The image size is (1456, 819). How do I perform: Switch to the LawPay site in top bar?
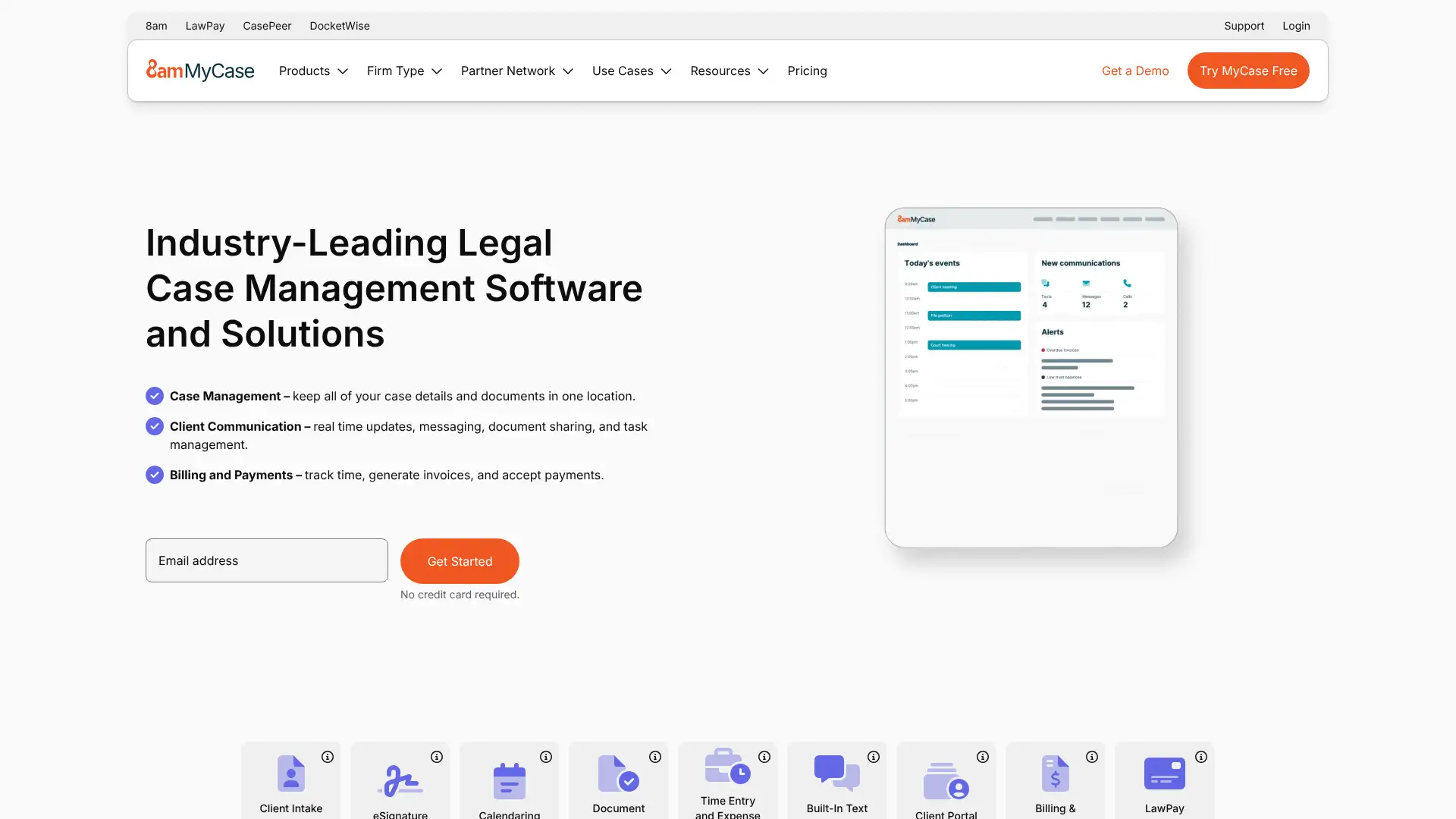(205, 26)
